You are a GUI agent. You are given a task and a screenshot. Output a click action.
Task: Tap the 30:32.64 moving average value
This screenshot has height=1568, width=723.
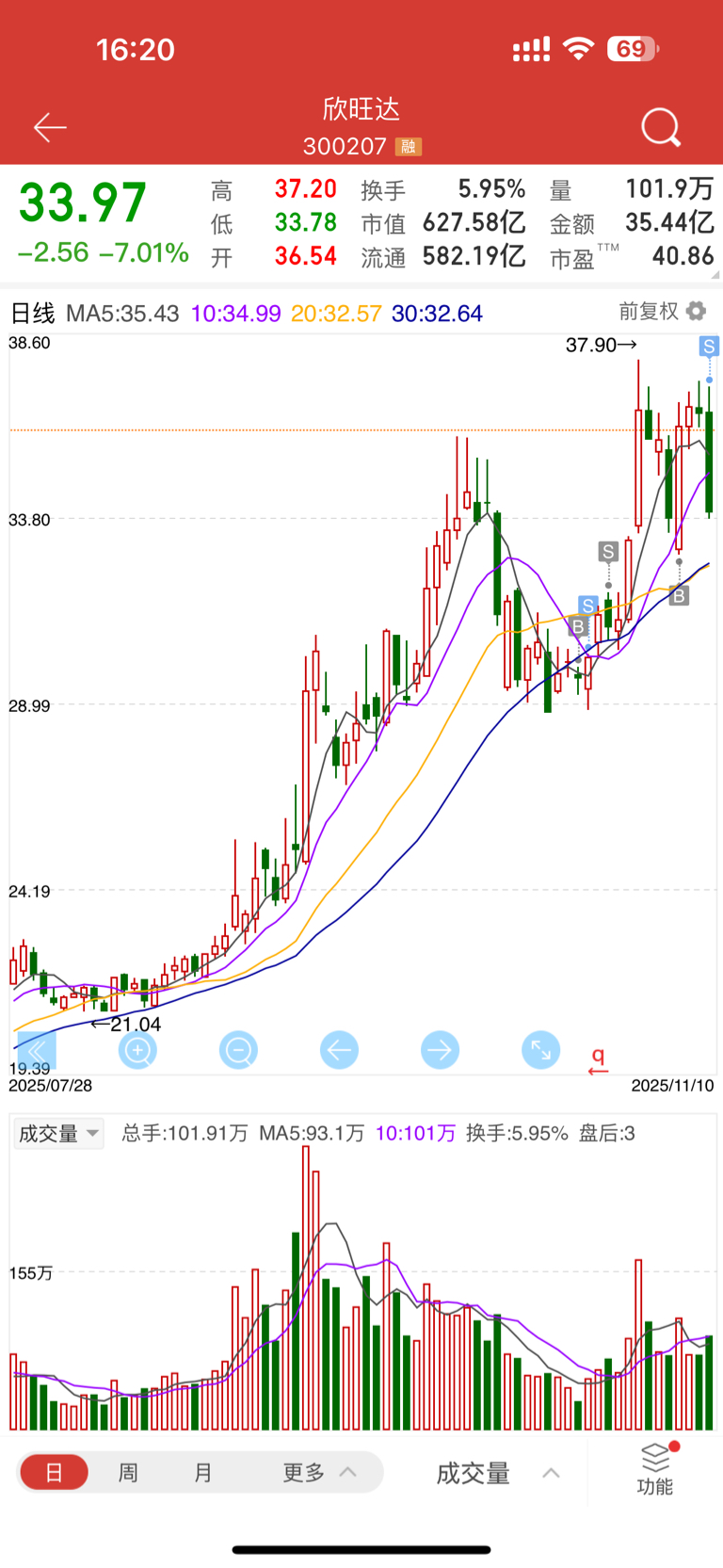click(x=437, y=313)
